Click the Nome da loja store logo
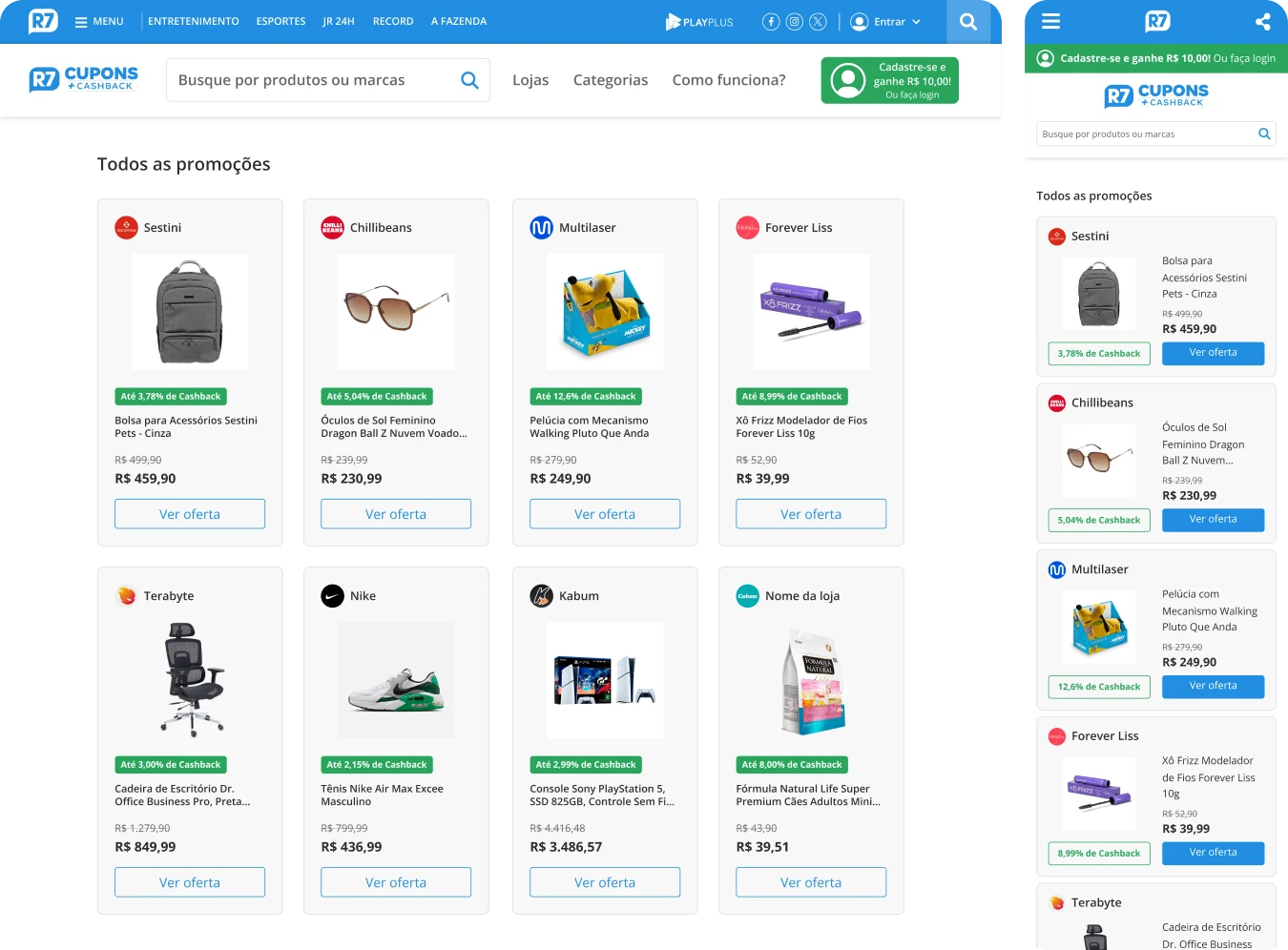The width and height of the screenshot is (1288, 950). [747, 595]
